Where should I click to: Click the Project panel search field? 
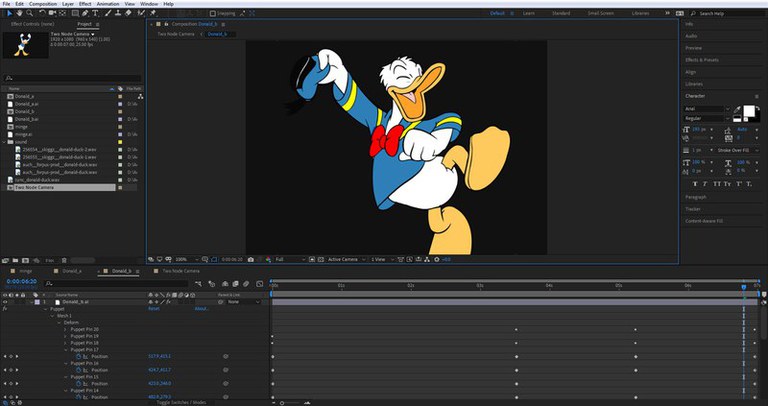coord(72,78)
